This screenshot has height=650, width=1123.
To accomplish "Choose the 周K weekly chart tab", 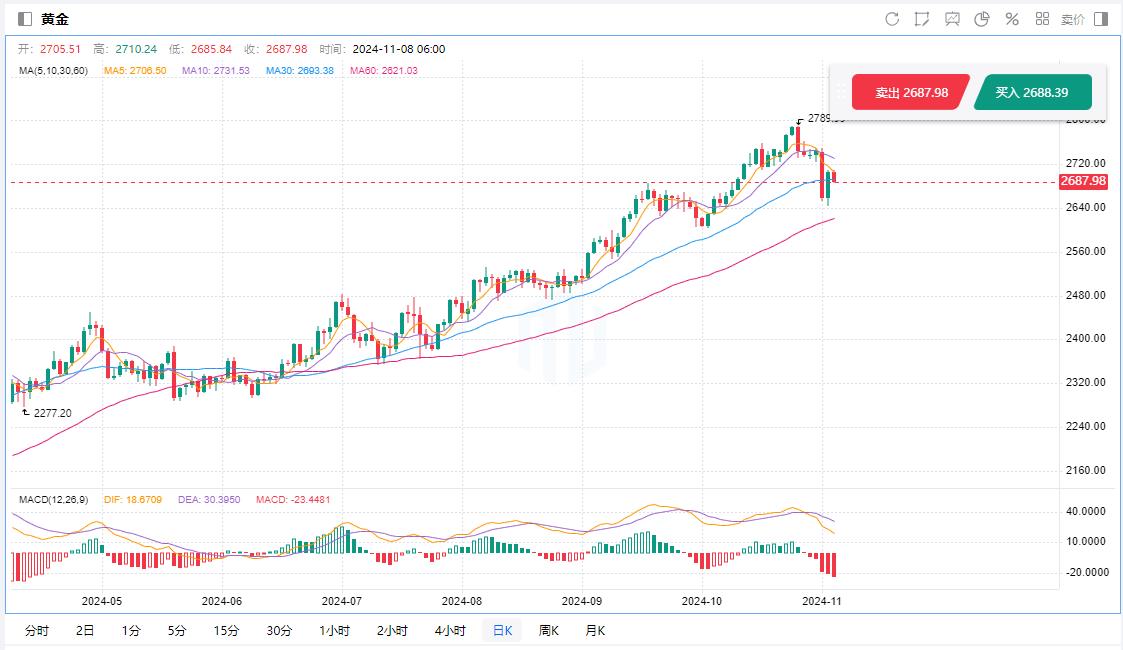I will (x=548, y=630).
